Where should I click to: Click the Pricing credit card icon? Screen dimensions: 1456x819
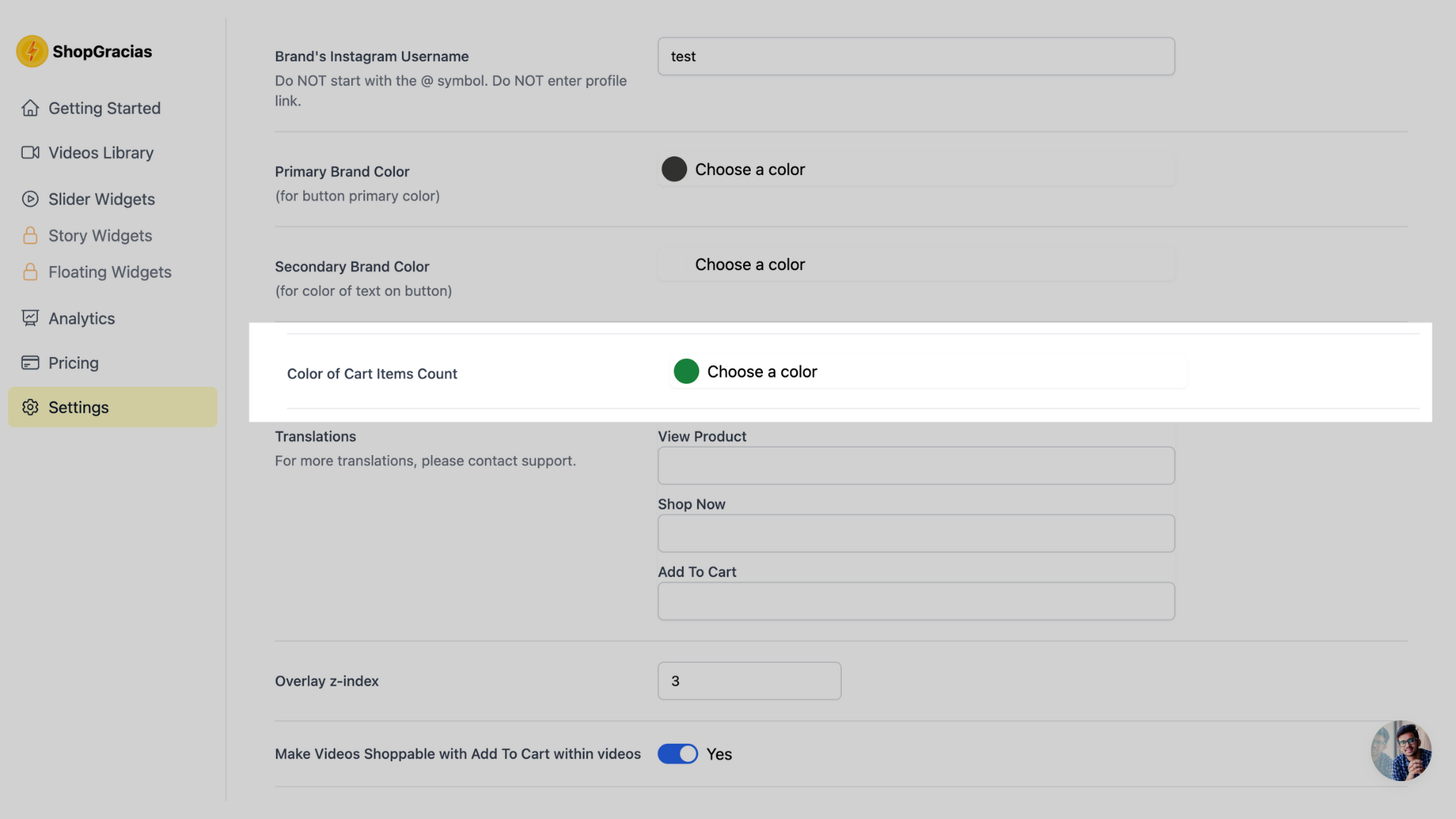30,363
